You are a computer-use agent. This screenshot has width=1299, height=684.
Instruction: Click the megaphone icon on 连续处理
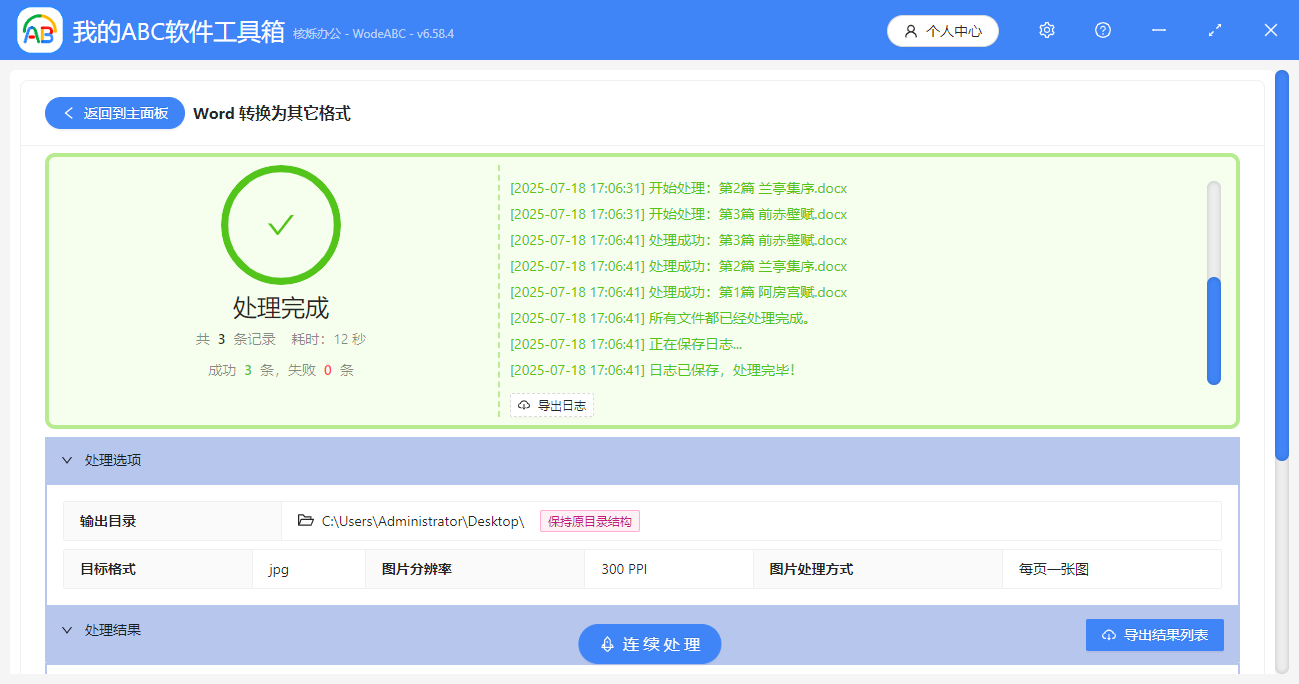coord(609,644)
